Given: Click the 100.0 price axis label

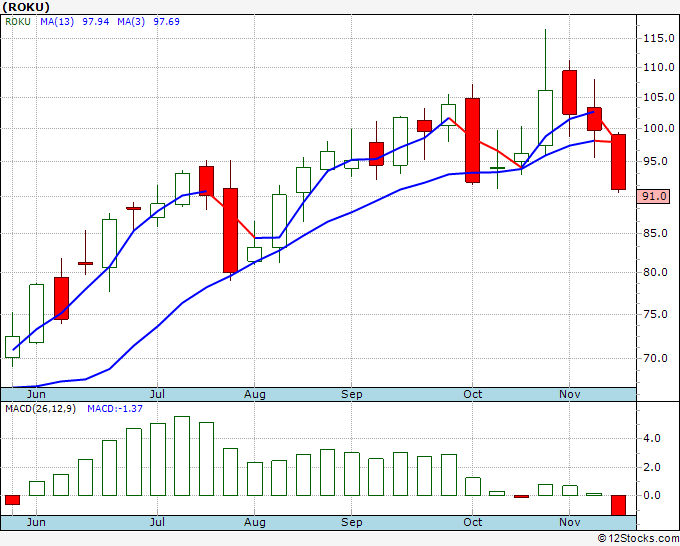Looking at the screenshot, I should [659, 128].
